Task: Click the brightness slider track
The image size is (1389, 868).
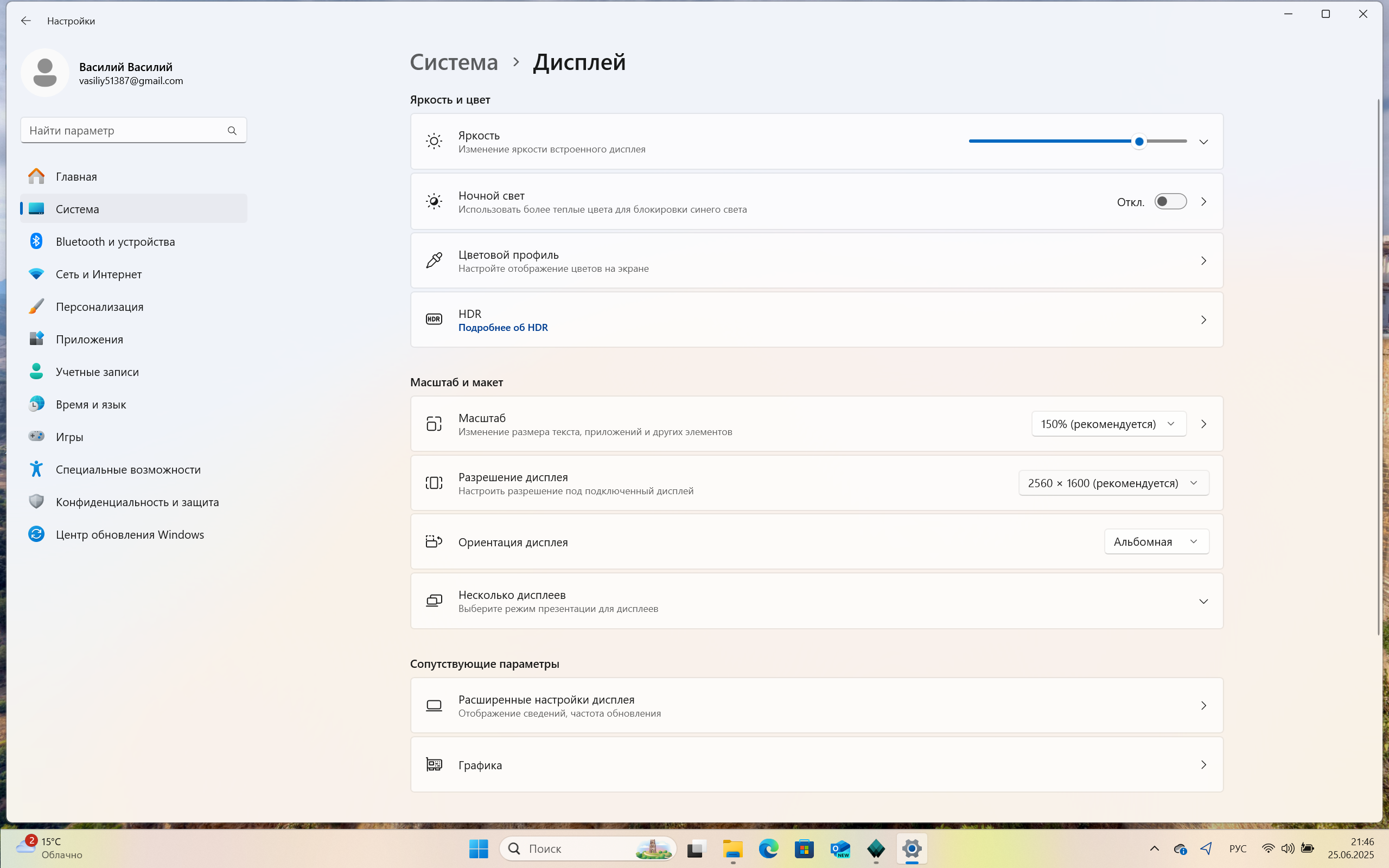Action: tap(1078, 141)
